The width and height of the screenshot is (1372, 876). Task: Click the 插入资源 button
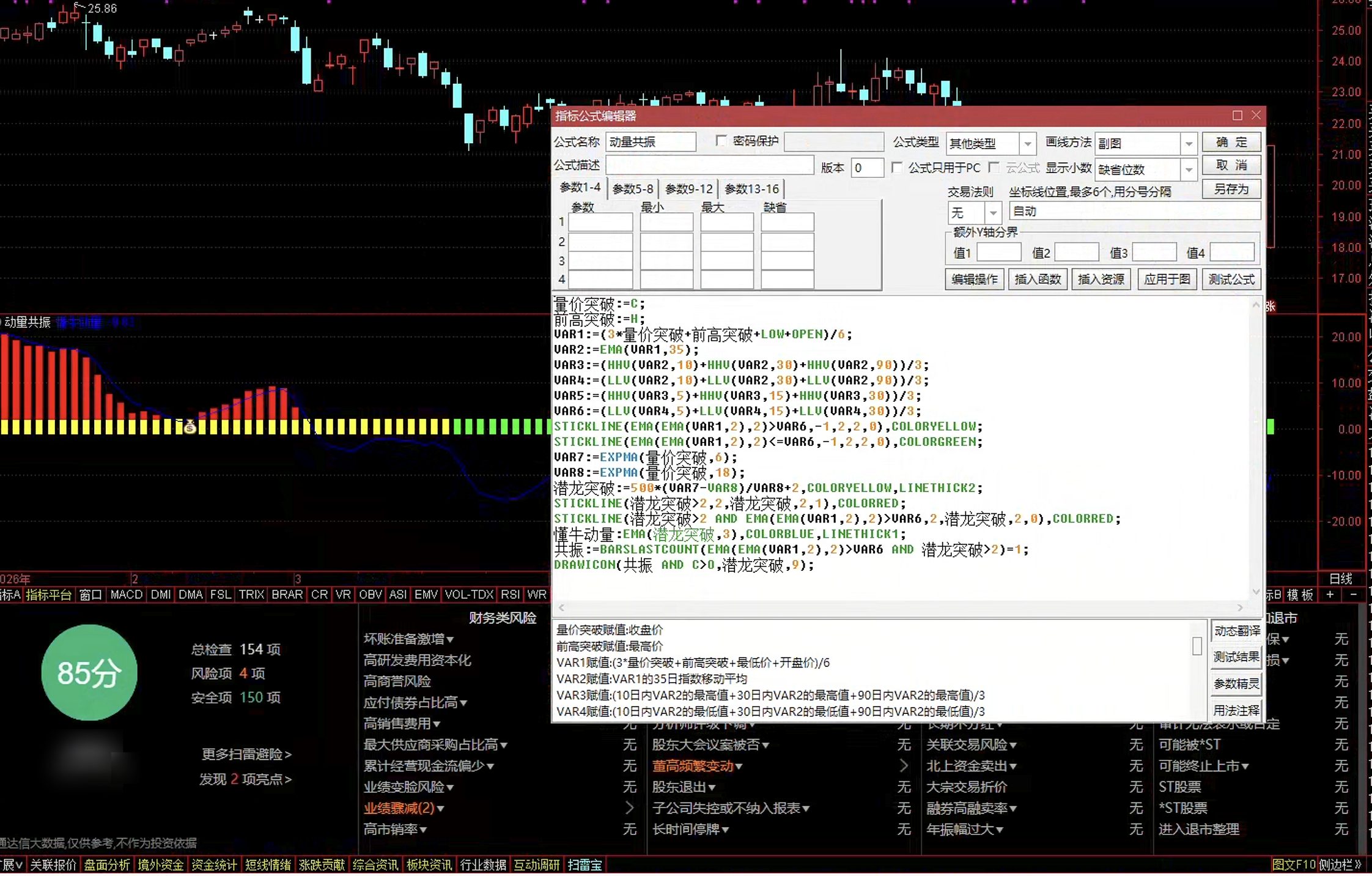pos(1101,280)
